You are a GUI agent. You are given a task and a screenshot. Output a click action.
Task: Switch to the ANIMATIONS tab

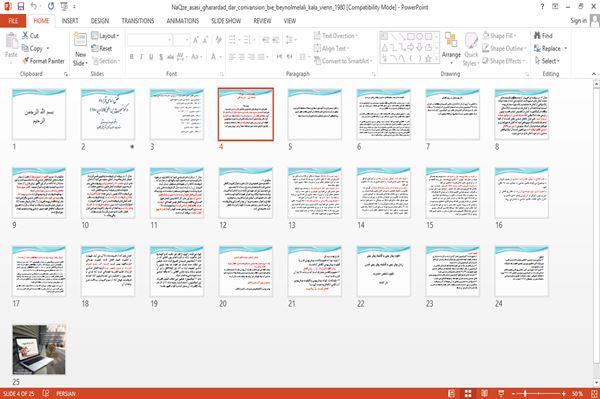pyautogui.click(x=183, y=21)
